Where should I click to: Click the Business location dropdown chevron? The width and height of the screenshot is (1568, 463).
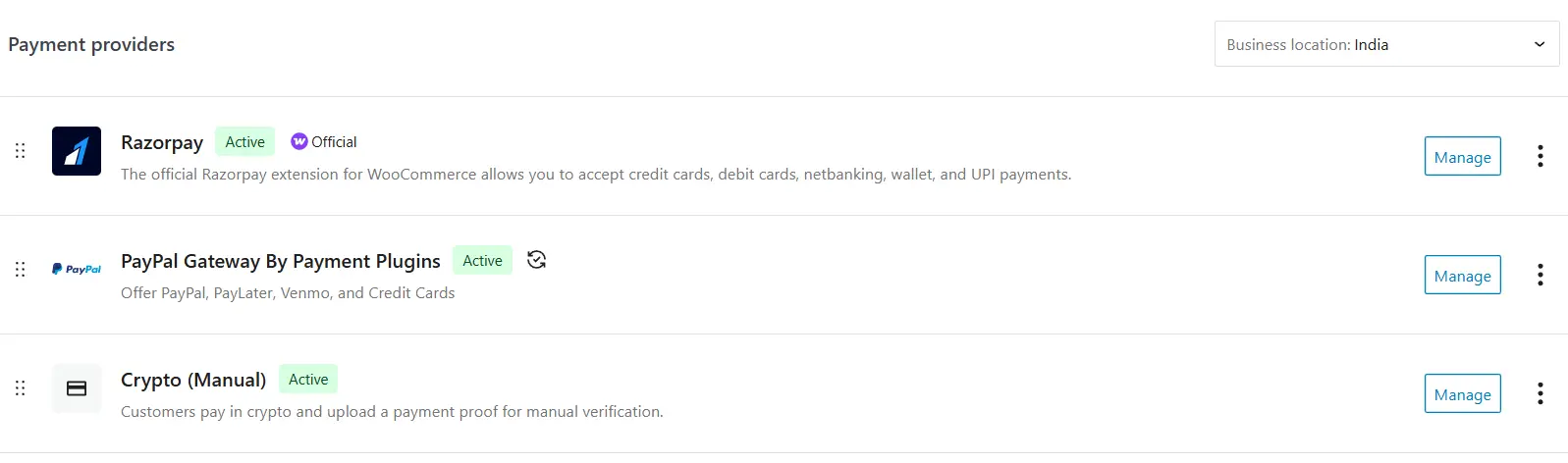(x=1540, y=44)
